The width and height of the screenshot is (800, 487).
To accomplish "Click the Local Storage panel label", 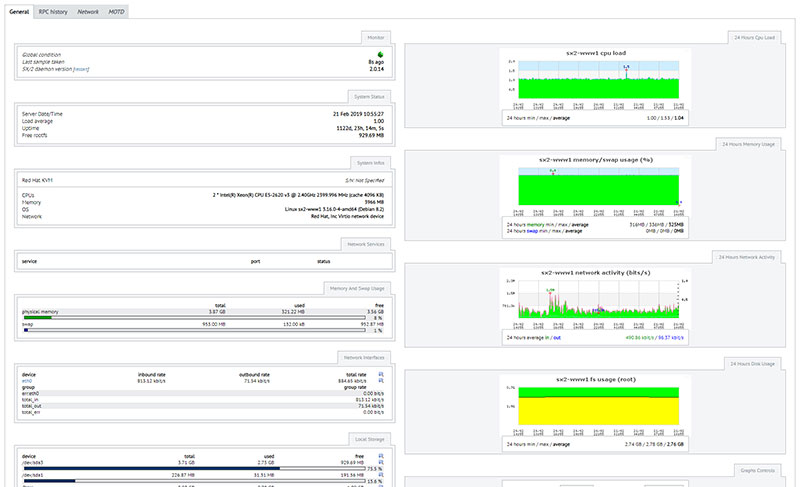I will [x=370, y=439].
